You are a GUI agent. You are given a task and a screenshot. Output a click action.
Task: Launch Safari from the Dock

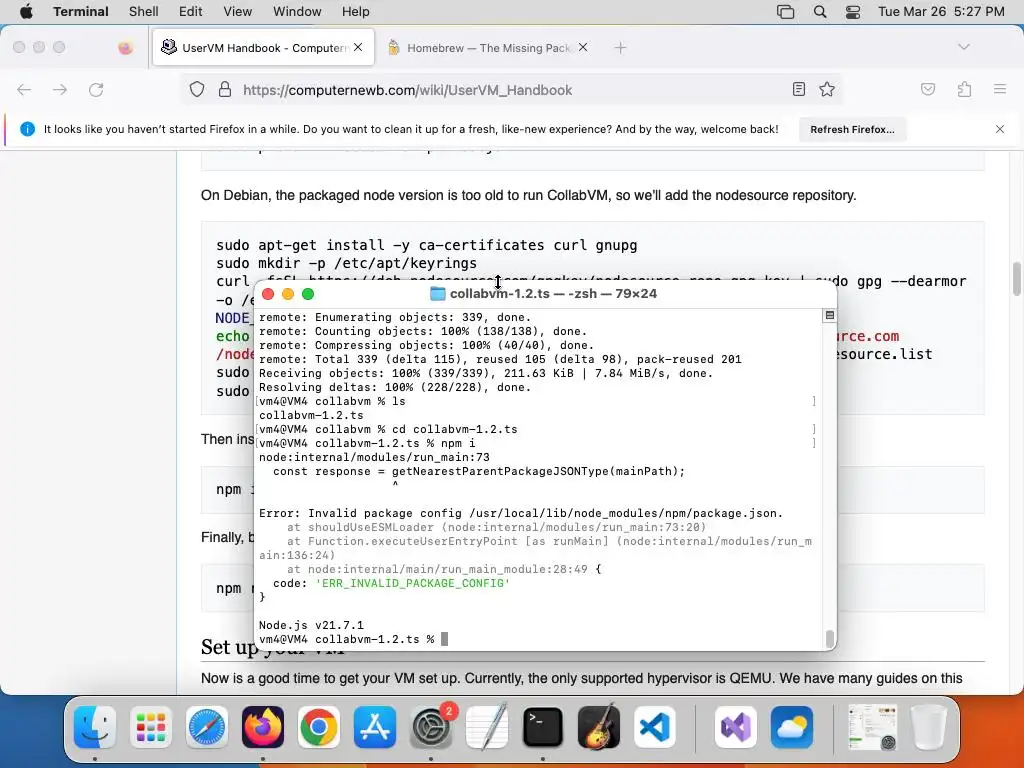pos(207,727)
